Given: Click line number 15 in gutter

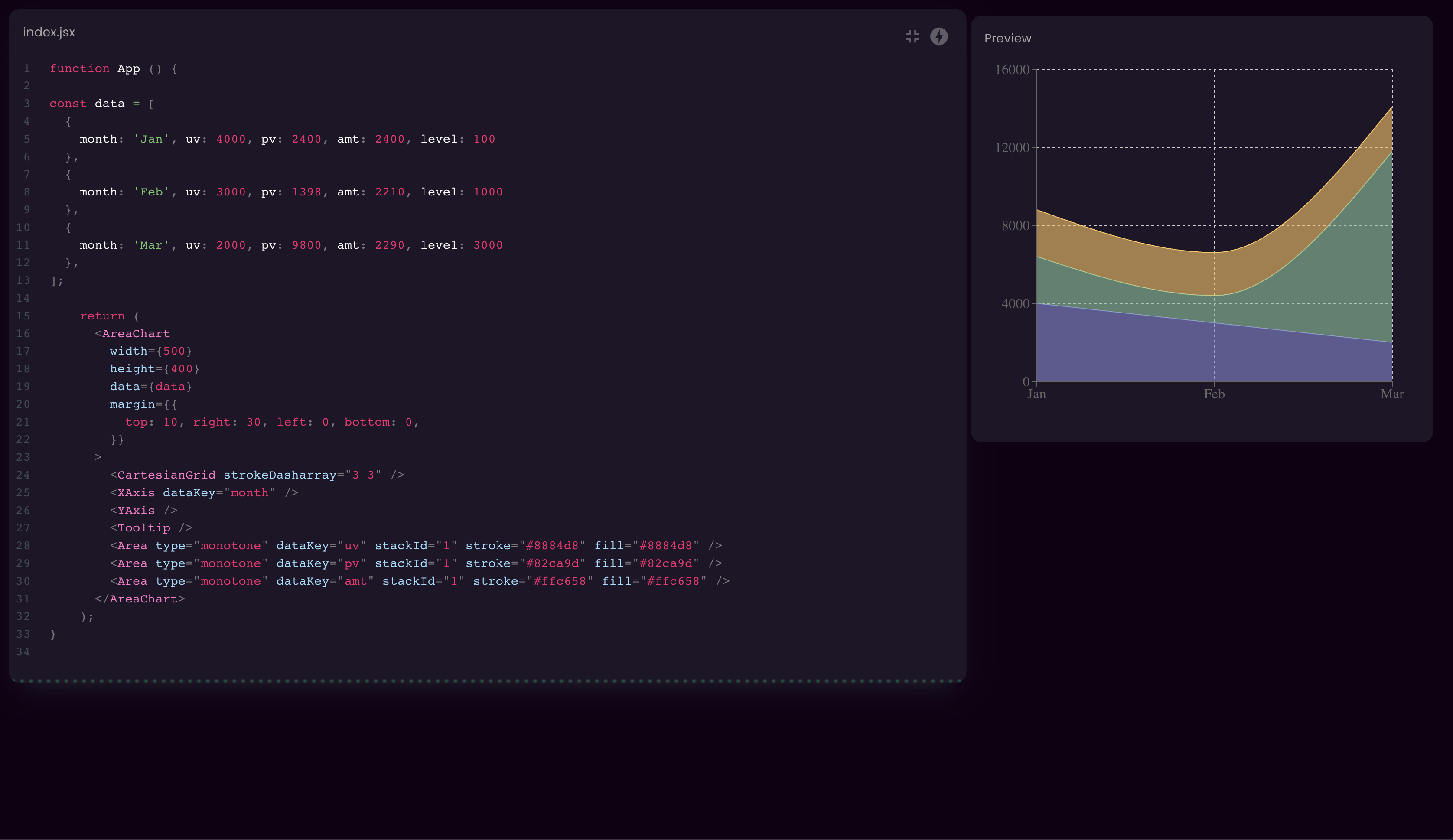Looking at the screenshot, I should (23, 316).
